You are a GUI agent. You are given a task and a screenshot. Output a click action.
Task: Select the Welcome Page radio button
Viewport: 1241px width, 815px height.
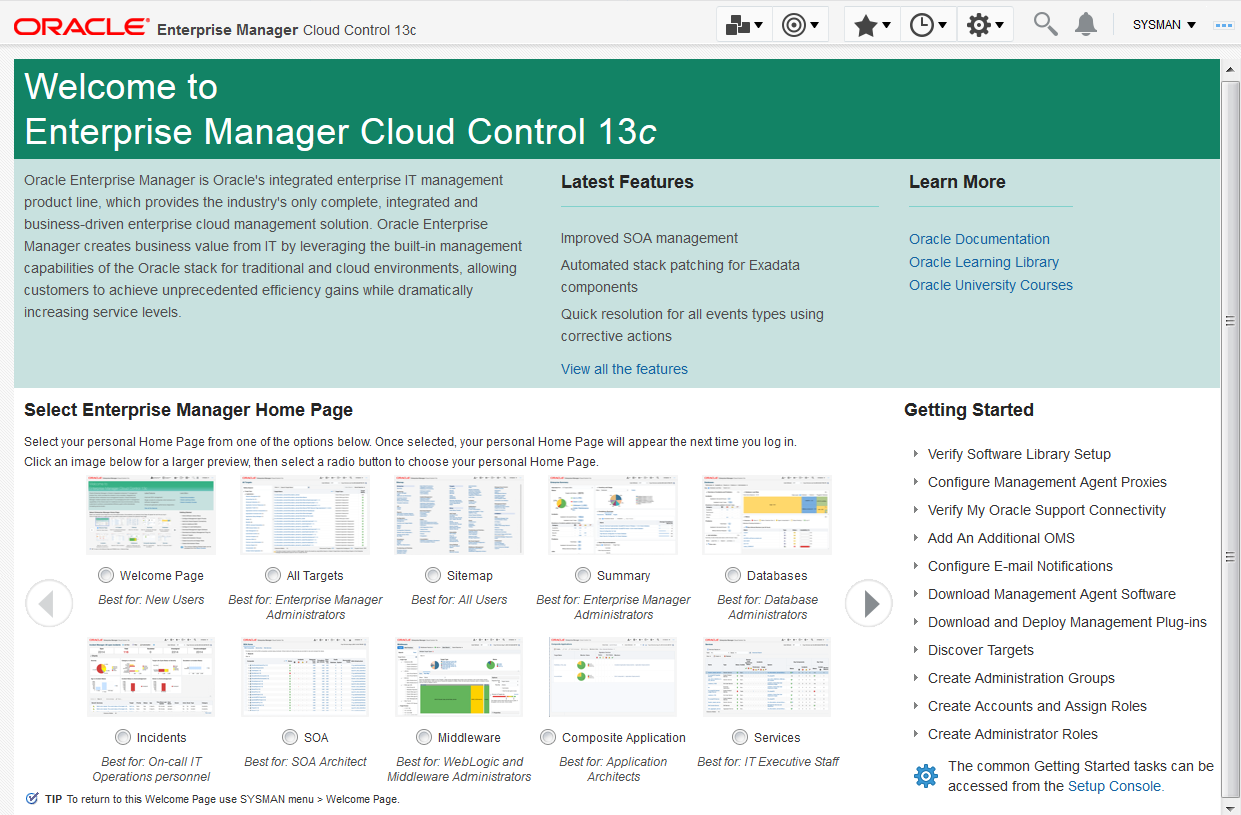pos(105,574)
